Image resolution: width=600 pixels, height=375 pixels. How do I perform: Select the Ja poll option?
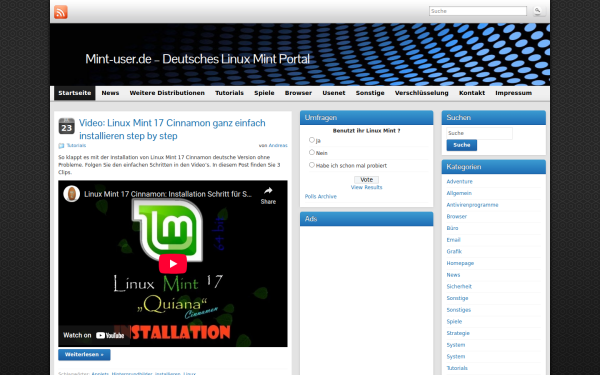click(x=311, y=140)
